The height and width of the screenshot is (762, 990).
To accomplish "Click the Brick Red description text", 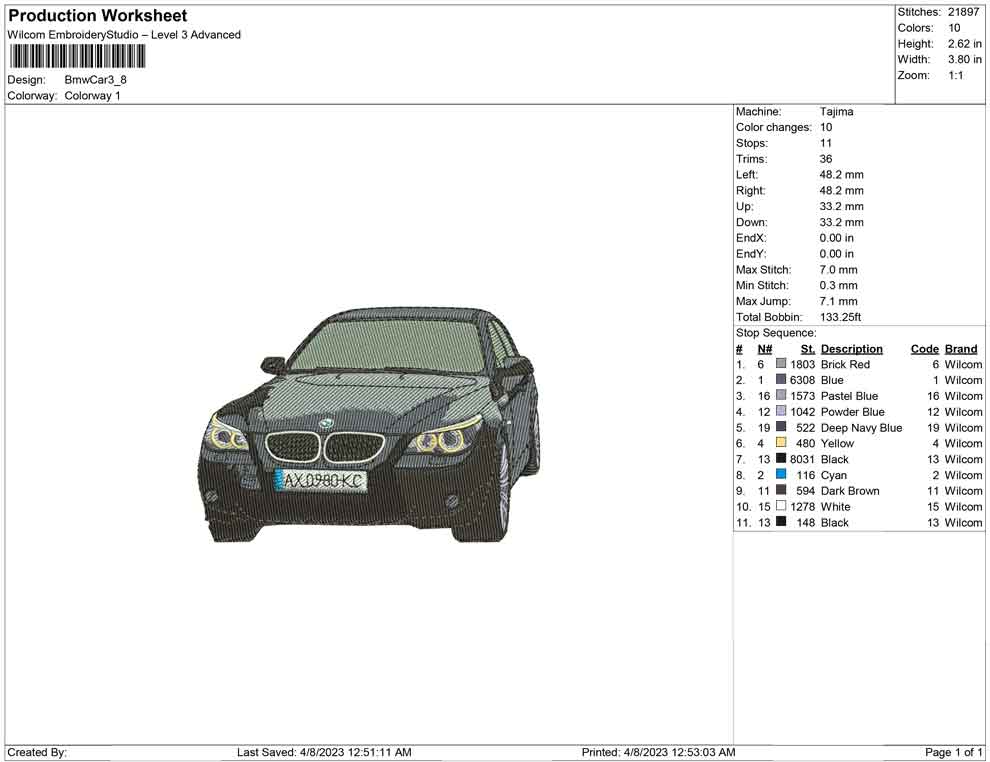I will click(845, 364).
